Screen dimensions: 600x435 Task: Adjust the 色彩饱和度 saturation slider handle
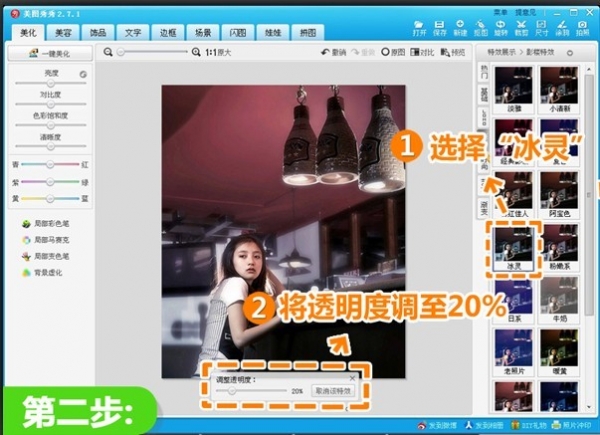(x=51, y=125)
